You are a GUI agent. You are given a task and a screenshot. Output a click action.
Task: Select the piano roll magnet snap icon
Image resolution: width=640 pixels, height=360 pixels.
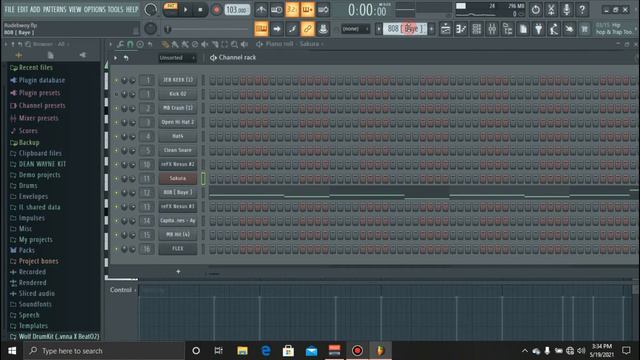tap(130, 44)
